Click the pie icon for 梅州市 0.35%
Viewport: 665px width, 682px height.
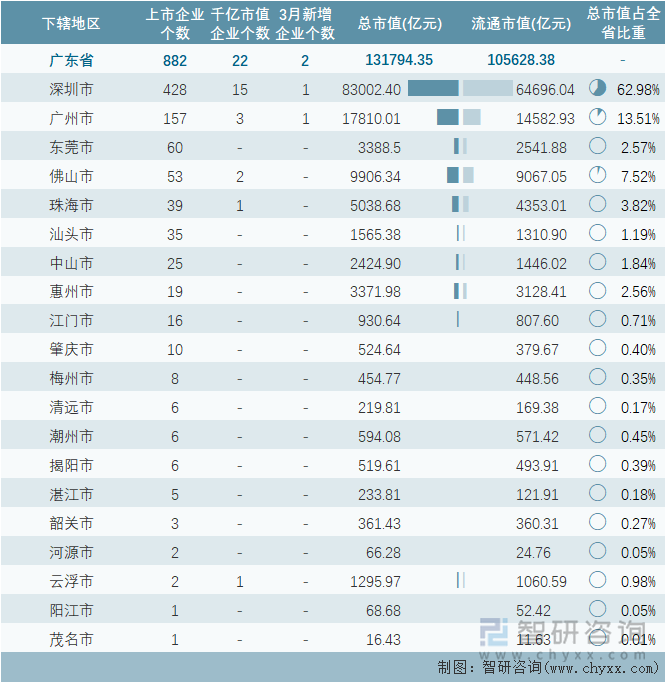(598, 377)
